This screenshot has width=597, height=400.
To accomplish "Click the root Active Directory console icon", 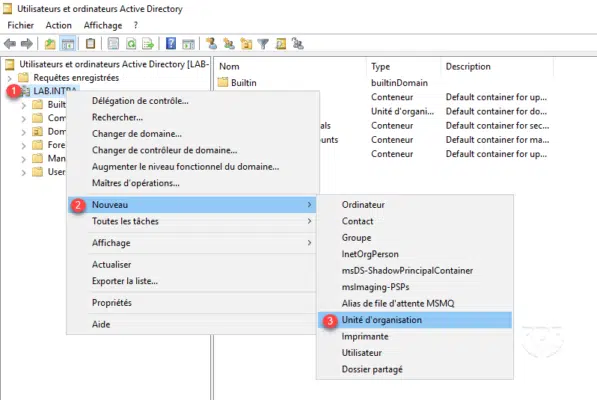I will [x=10, y=64].
